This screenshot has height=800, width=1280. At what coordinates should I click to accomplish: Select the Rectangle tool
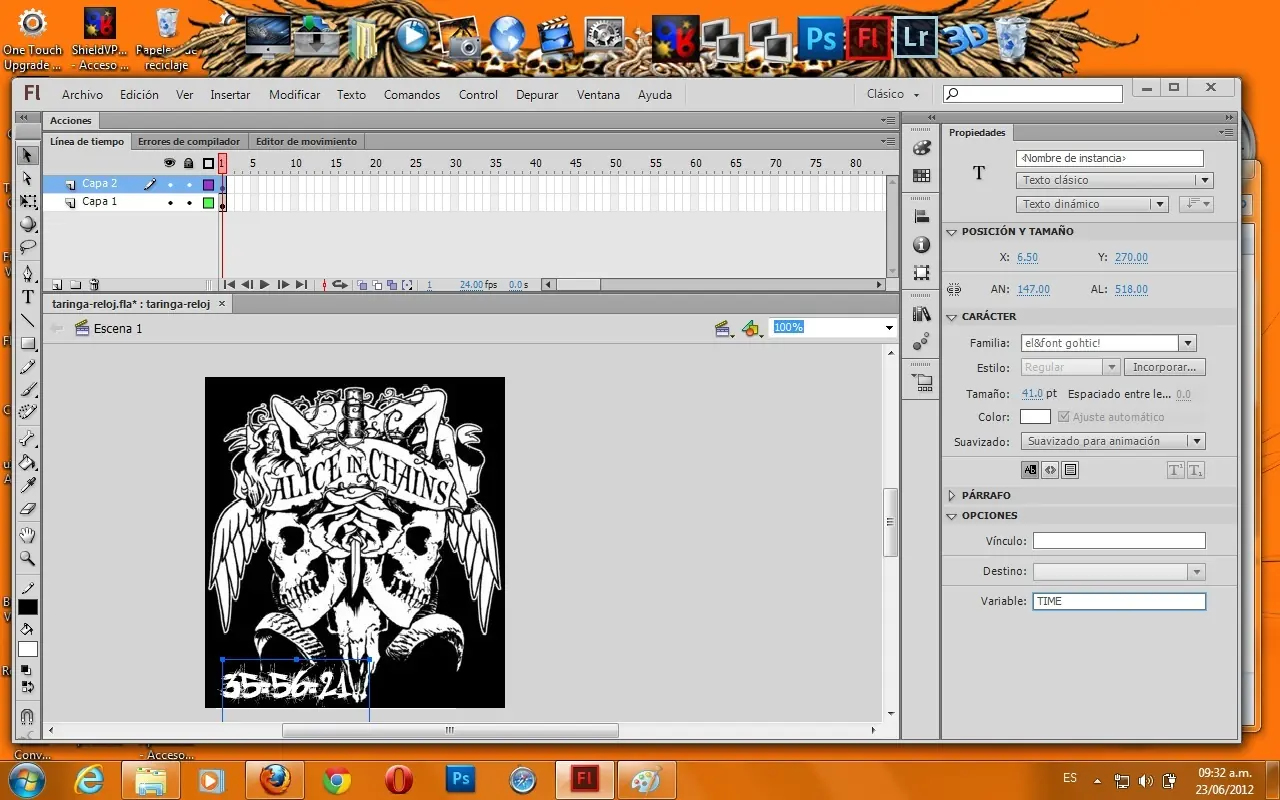28,343
